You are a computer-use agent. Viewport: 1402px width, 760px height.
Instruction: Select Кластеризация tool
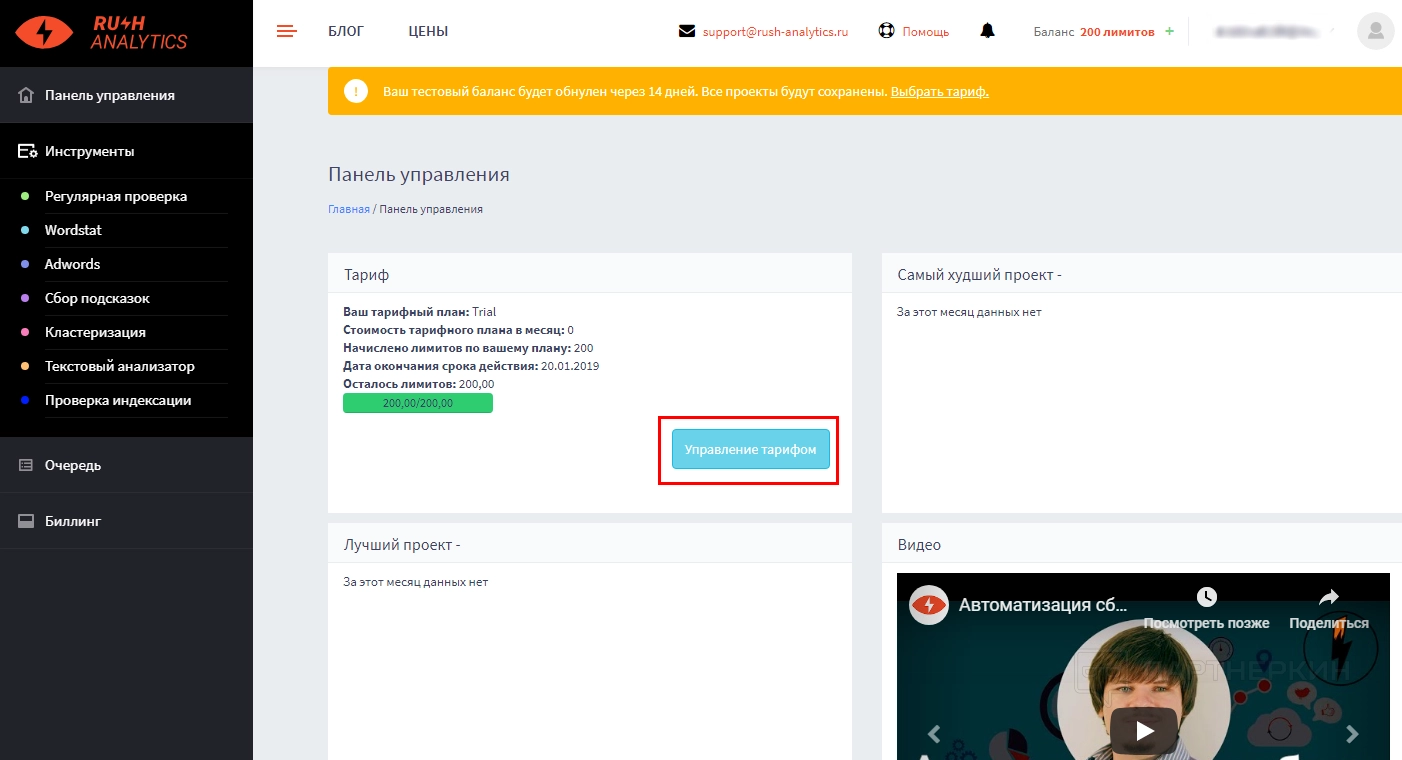click(95, 332)
